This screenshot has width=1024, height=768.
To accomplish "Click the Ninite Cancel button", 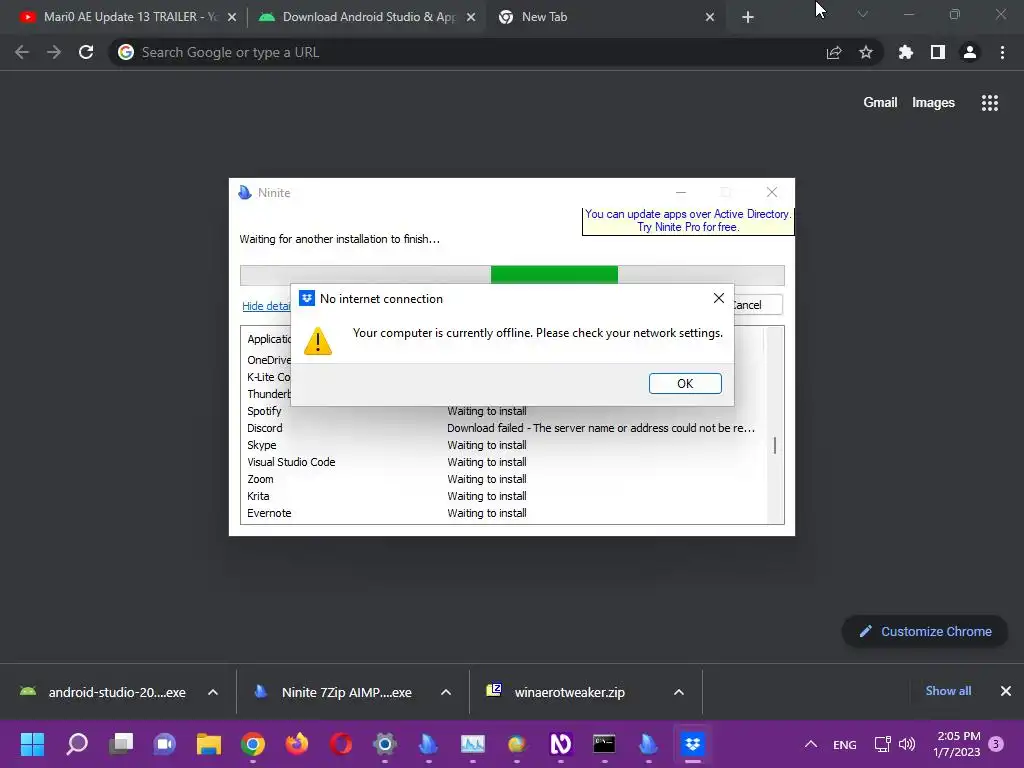I will pyautogui.click(x=756, y=305).
